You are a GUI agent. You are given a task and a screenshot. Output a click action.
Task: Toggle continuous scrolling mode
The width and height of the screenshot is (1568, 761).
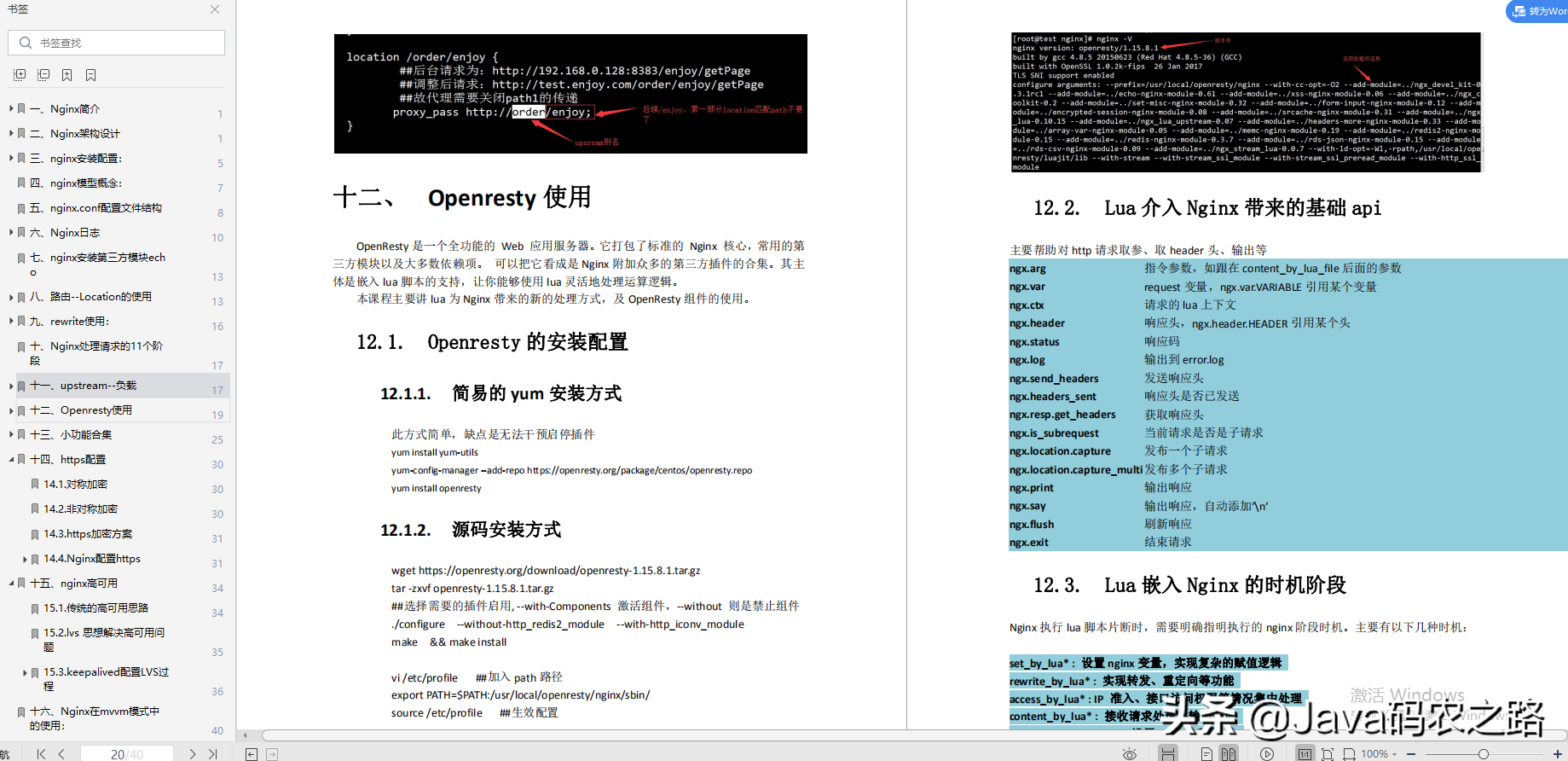1168,753
